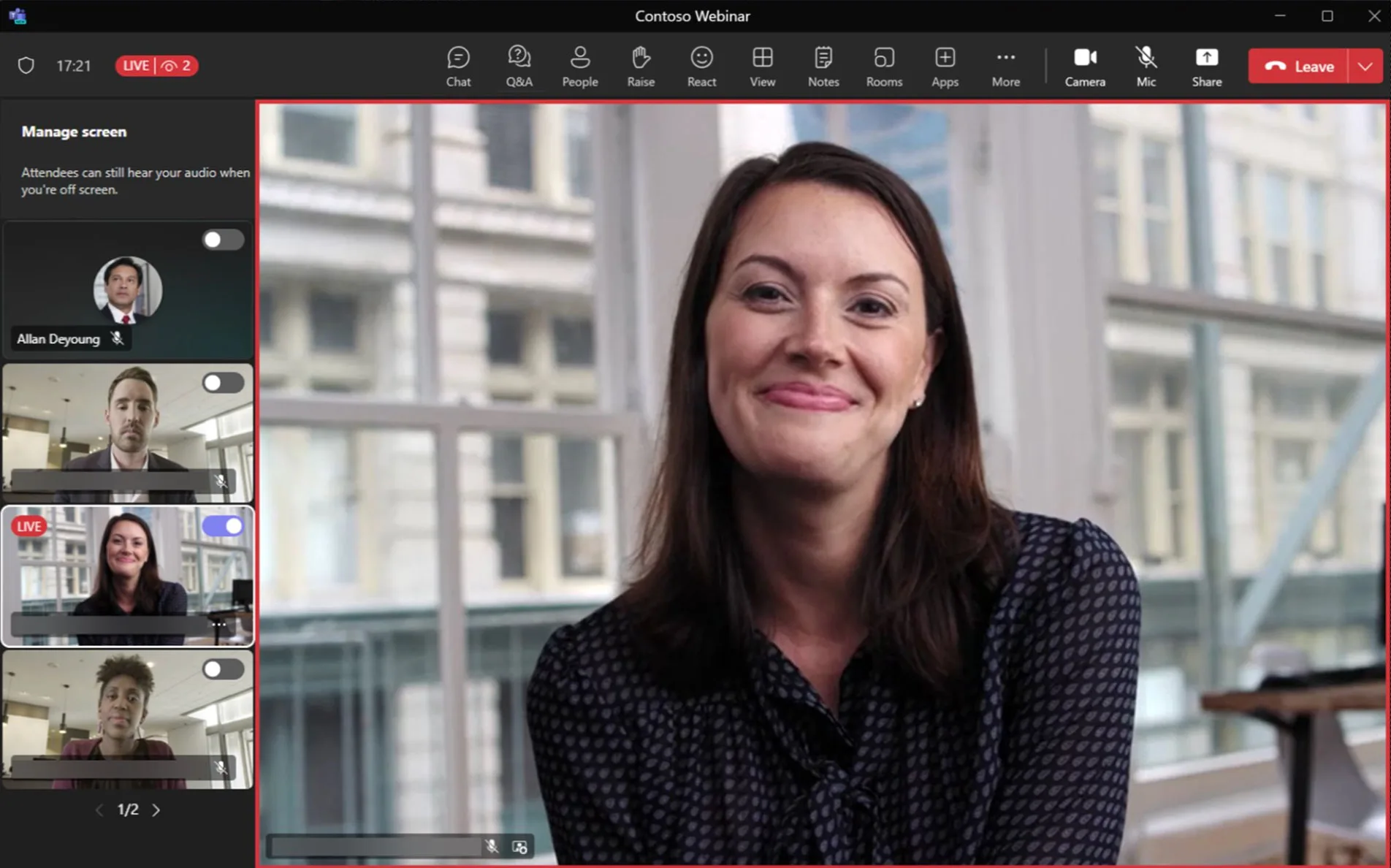
Task: Show the People list
Action: tap(580, 66)
